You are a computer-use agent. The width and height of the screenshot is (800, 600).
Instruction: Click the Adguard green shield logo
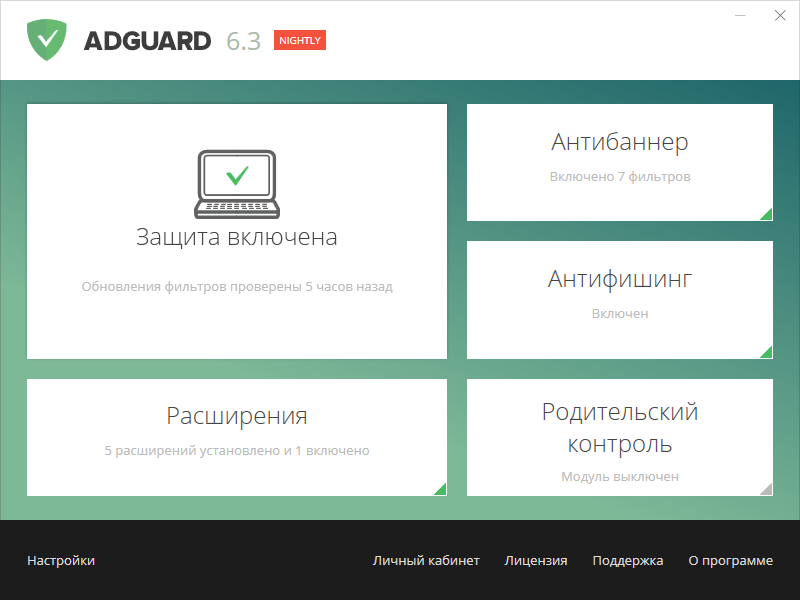click(47, 41)
